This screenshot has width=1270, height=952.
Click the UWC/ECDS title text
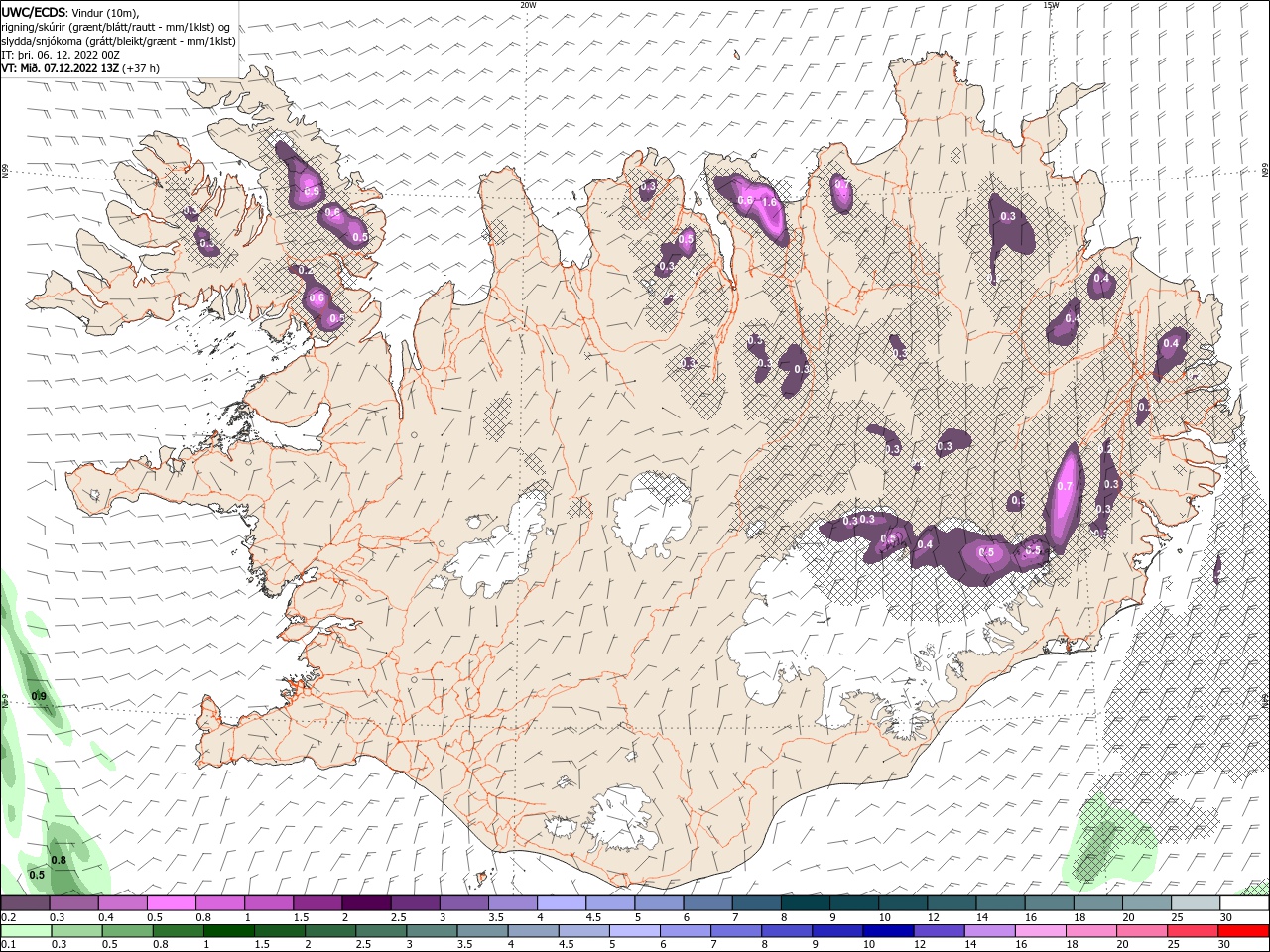(x=34, y=12)
